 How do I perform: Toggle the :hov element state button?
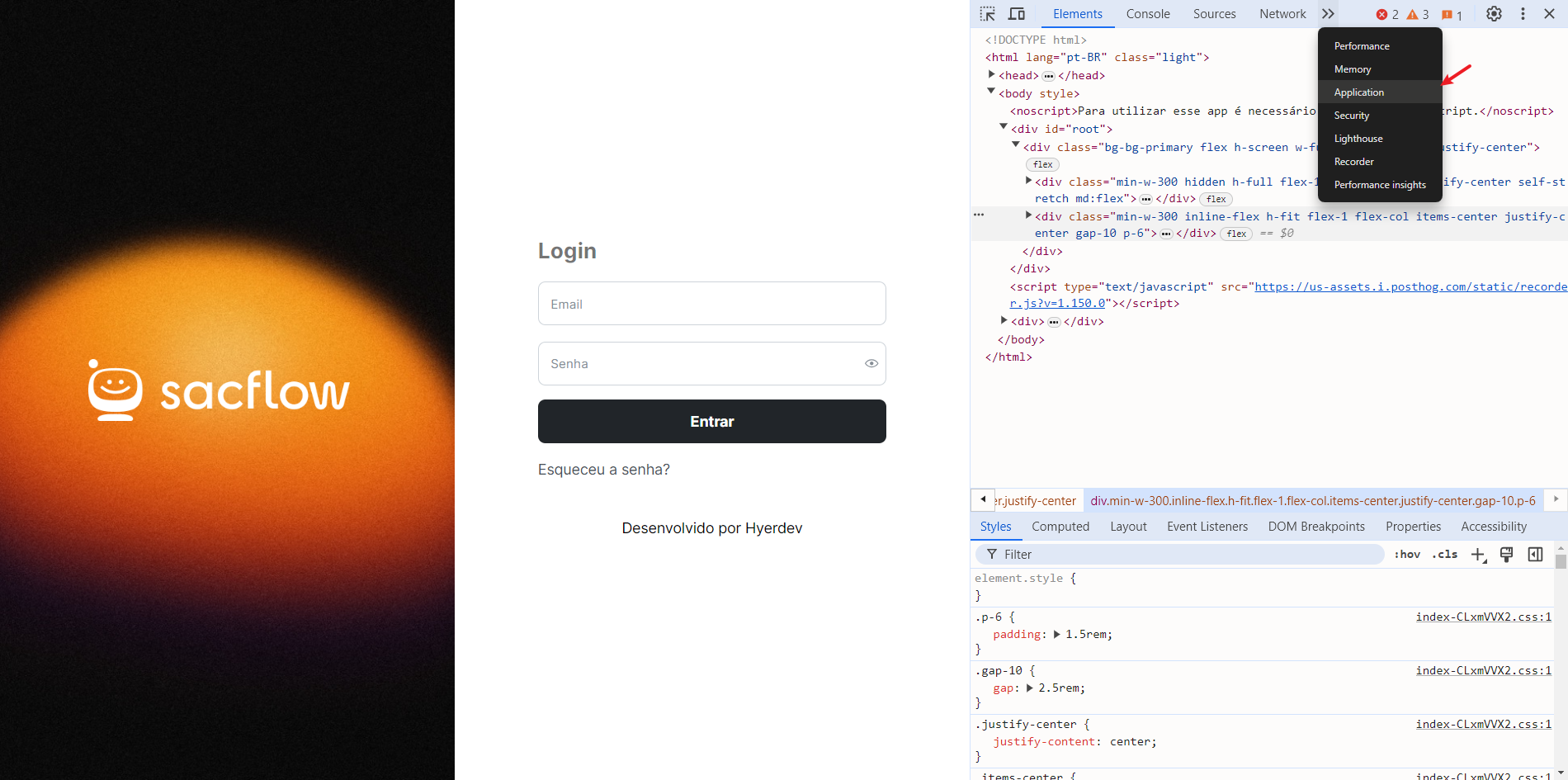[x=1407, y=555]
